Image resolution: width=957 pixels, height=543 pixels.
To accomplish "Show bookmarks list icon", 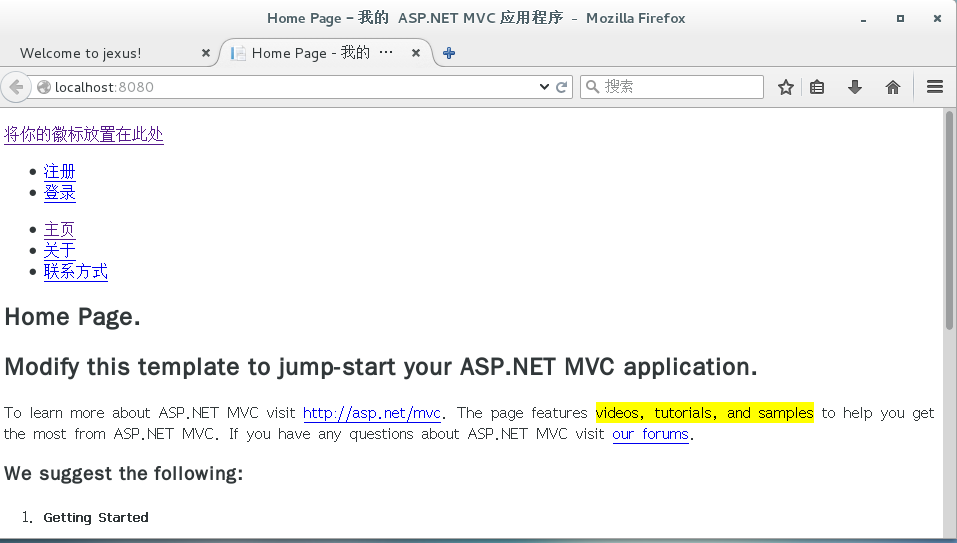I will [x=817, y=87].
